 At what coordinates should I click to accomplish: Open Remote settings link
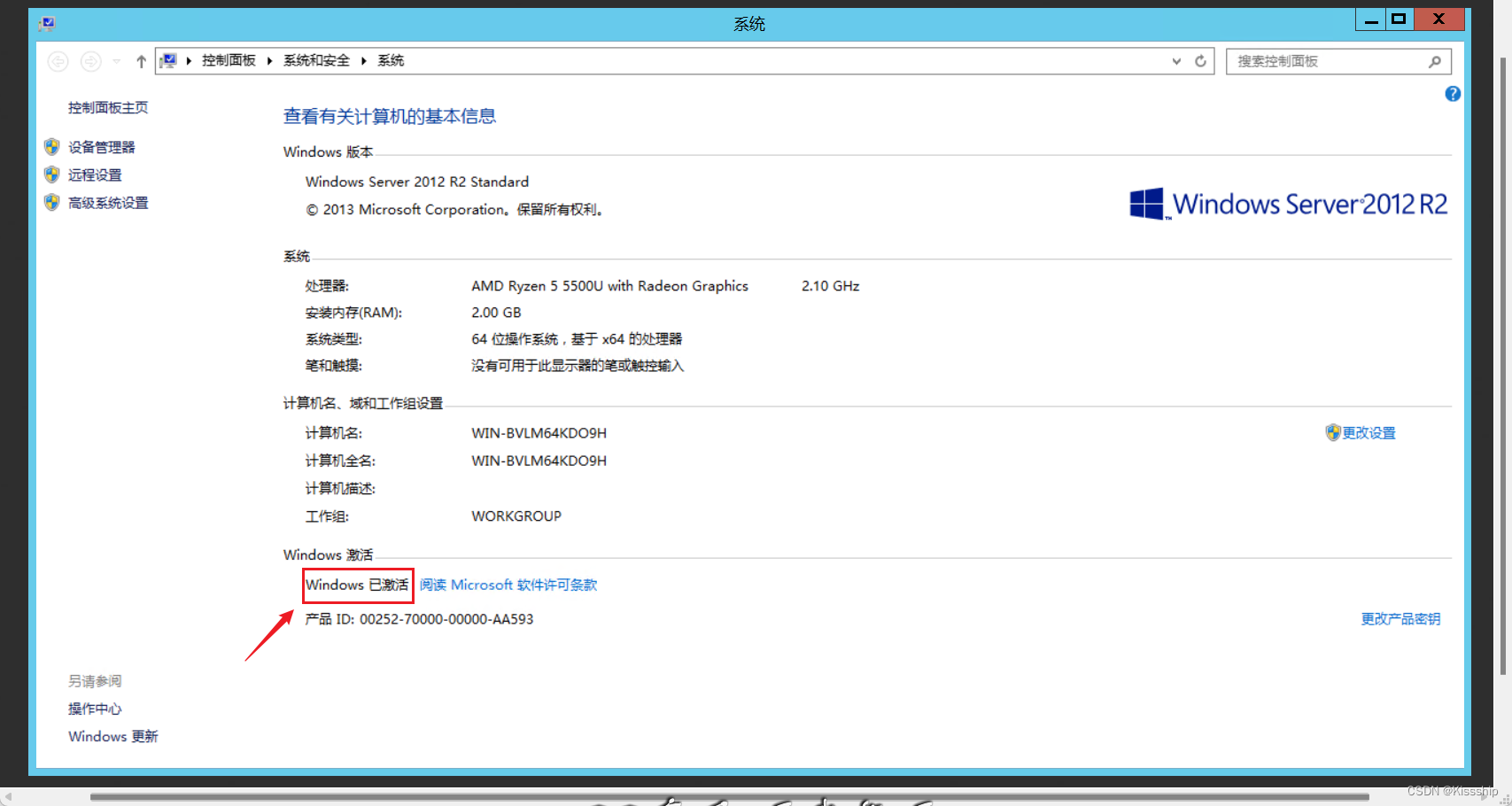click(95, 175)
